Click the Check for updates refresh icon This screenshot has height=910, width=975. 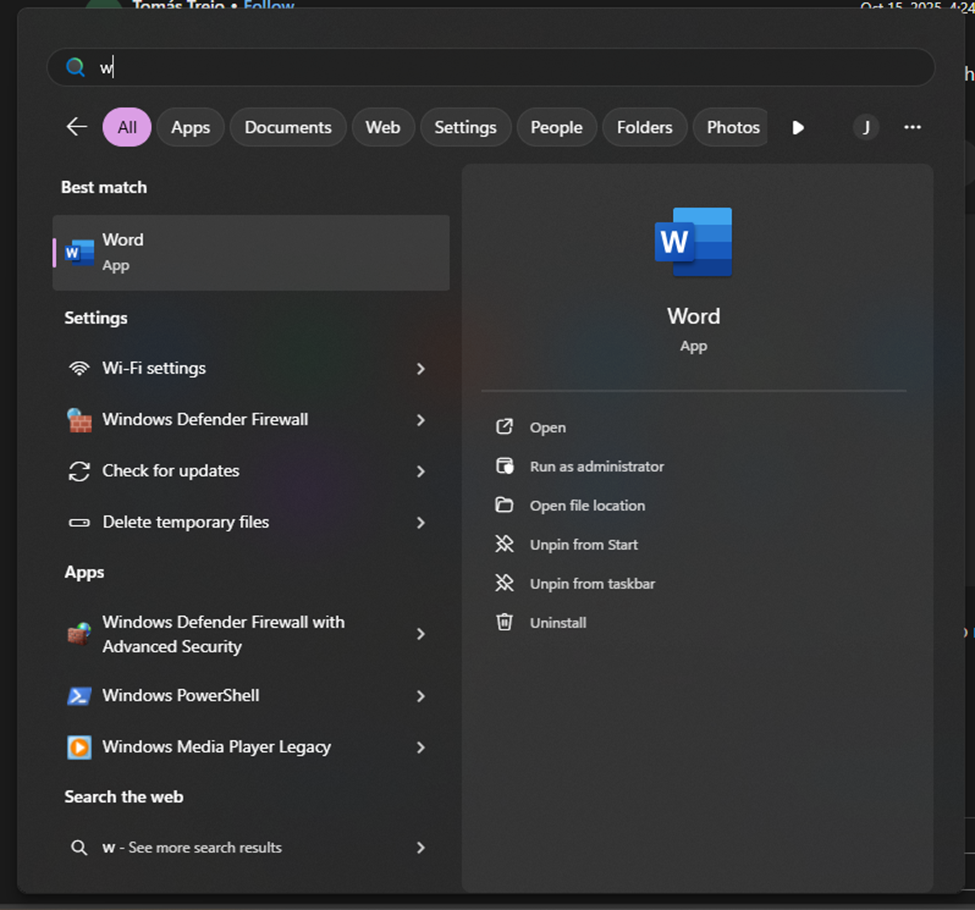pyautogui.click(x=79, y=471)
